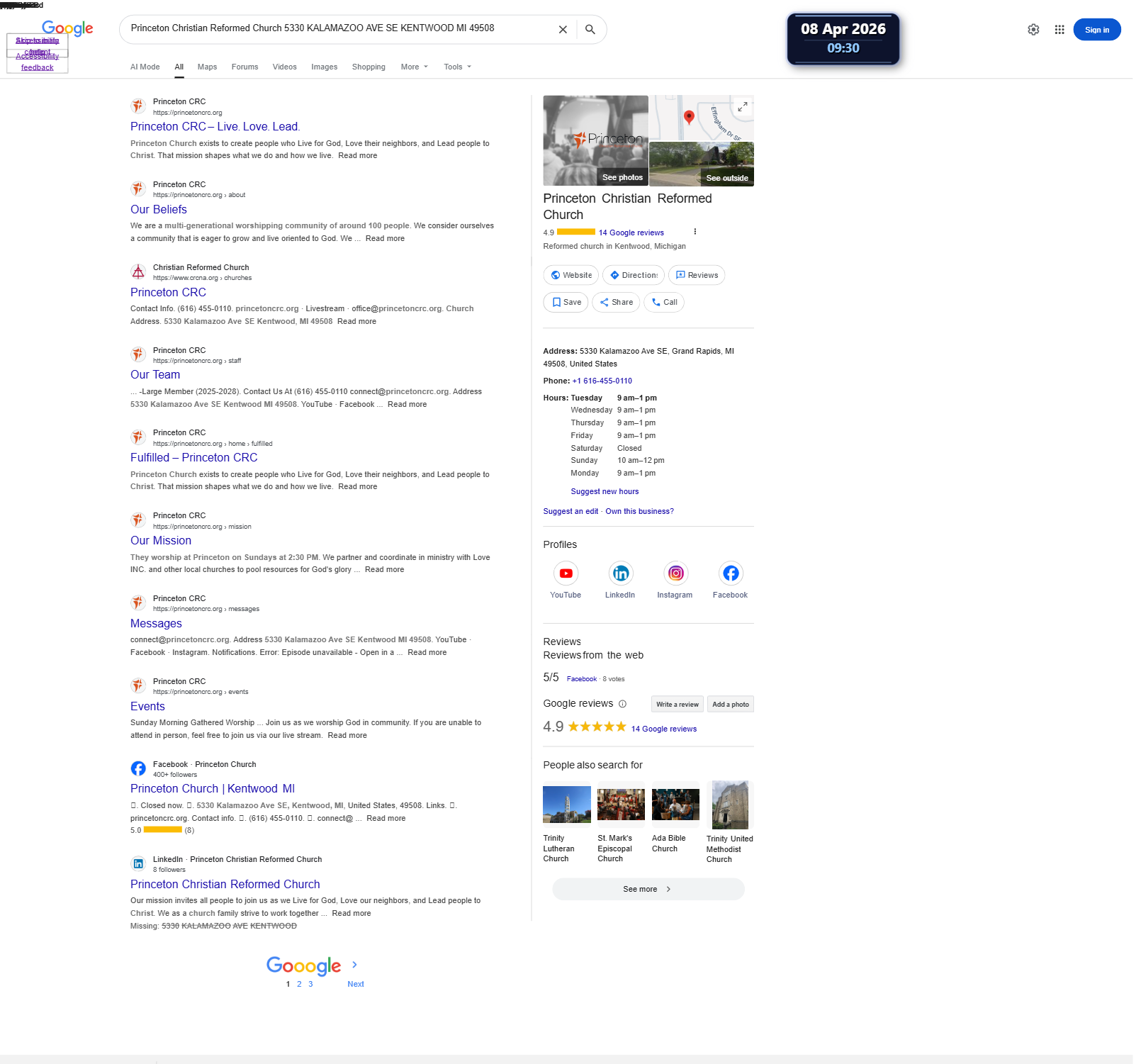
Task: Expand See more related churches
Action: [x=648, y=889]
